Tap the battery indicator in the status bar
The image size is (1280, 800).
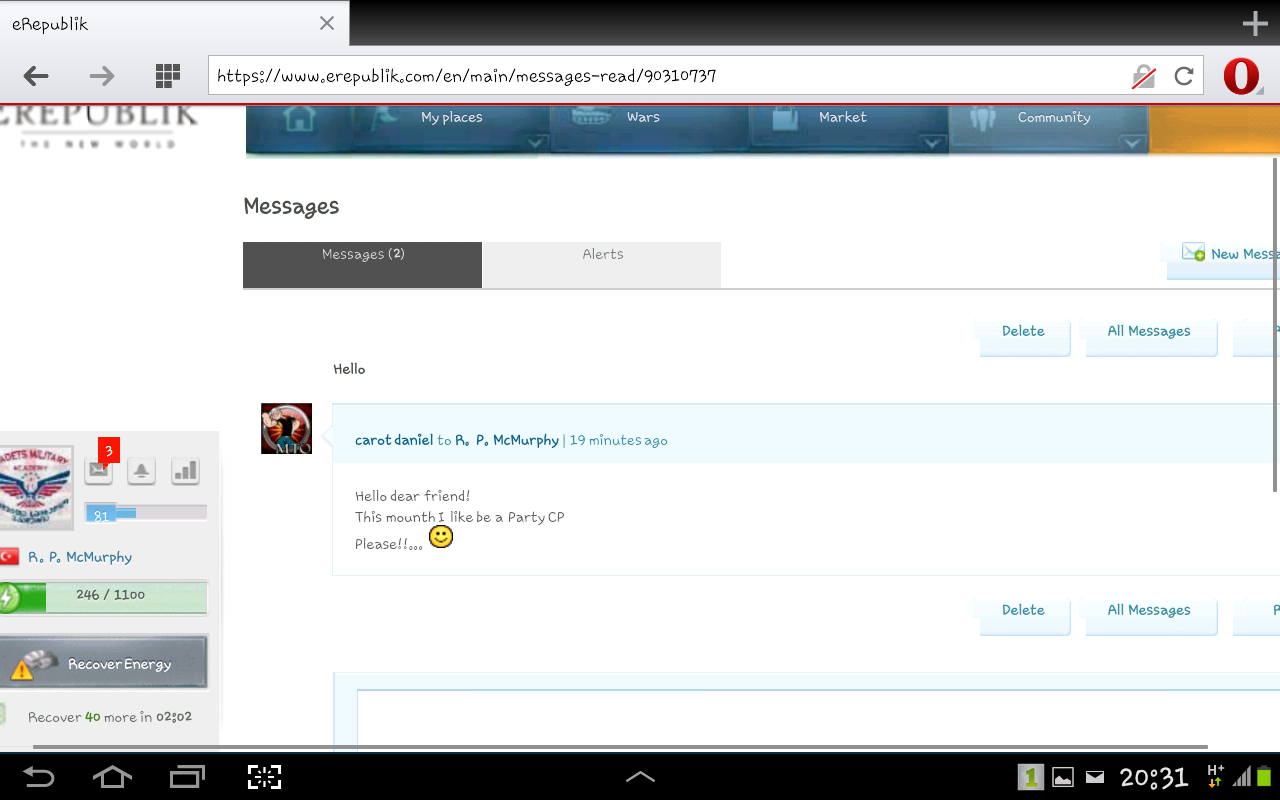tap(1264, 776)
